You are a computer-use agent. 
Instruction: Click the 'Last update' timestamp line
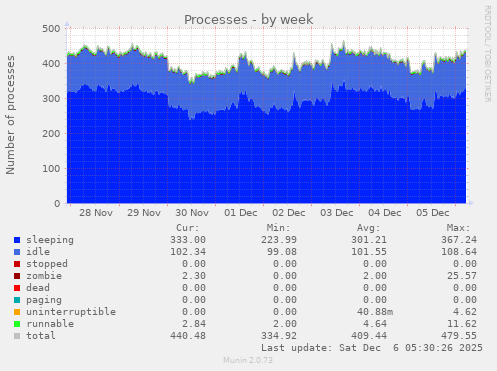[x=372, y=348]
